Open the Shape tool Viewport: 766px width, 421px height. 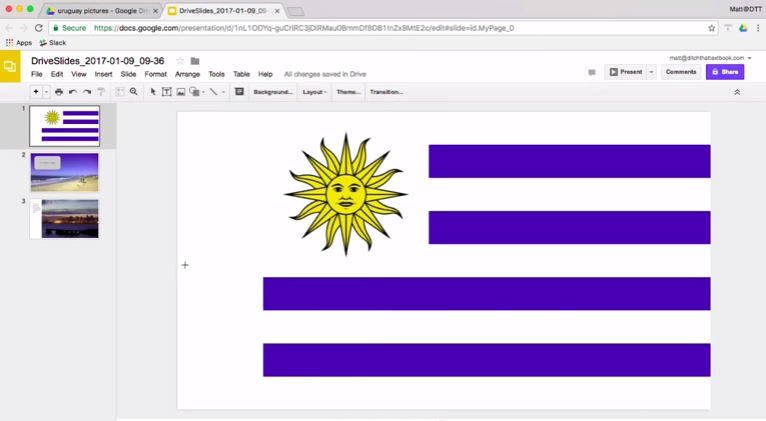(x=194, y=92)
